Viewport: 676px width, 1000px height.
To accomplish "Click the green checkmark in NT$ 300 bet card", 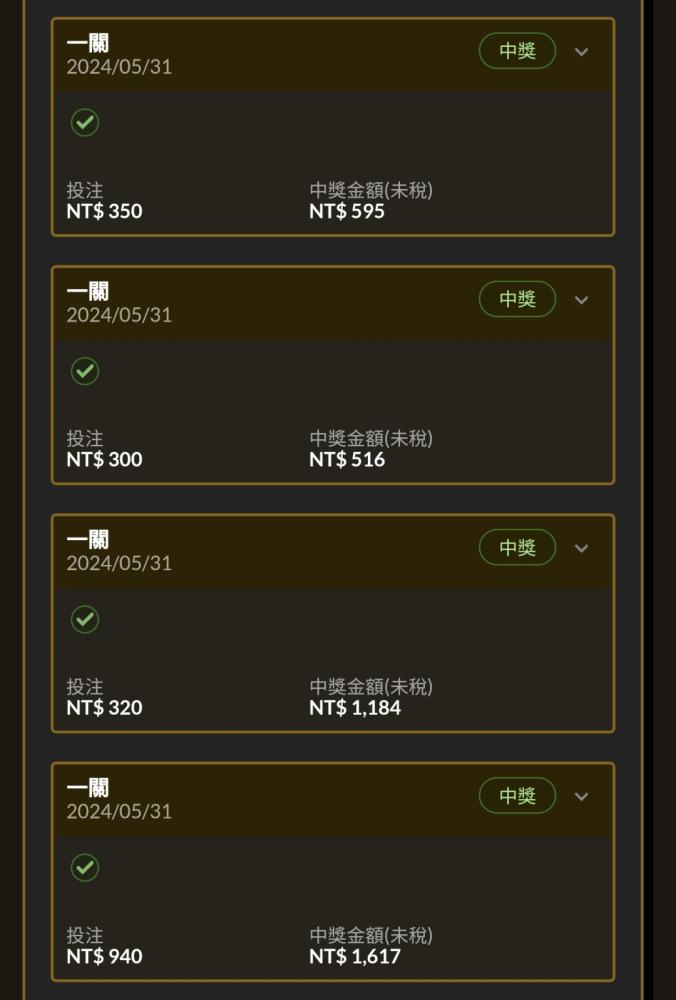I will point(85,371).
